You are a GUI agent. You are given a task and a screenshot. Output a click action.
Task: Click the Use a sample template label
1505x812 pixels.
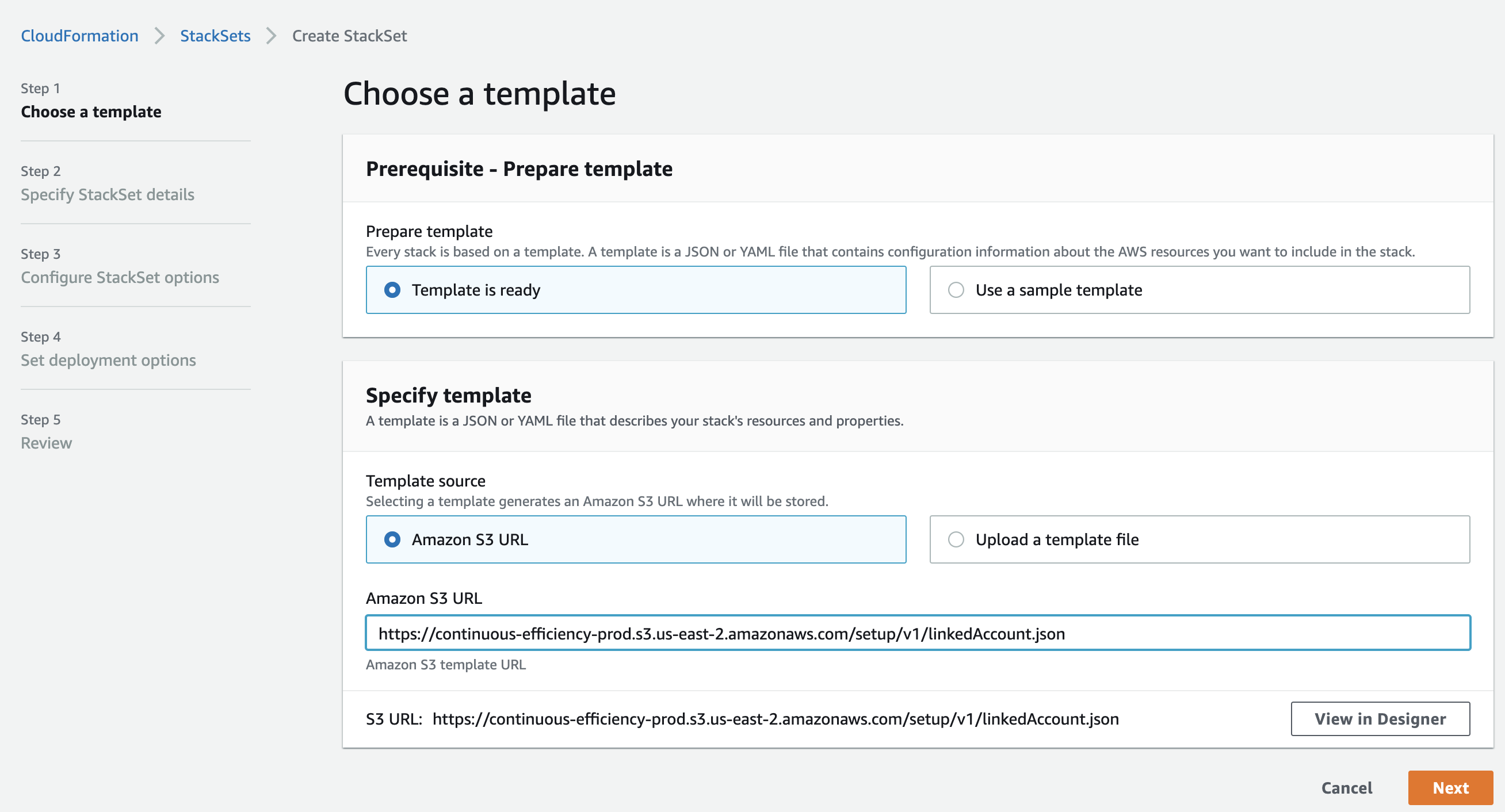click(1059, 290)
